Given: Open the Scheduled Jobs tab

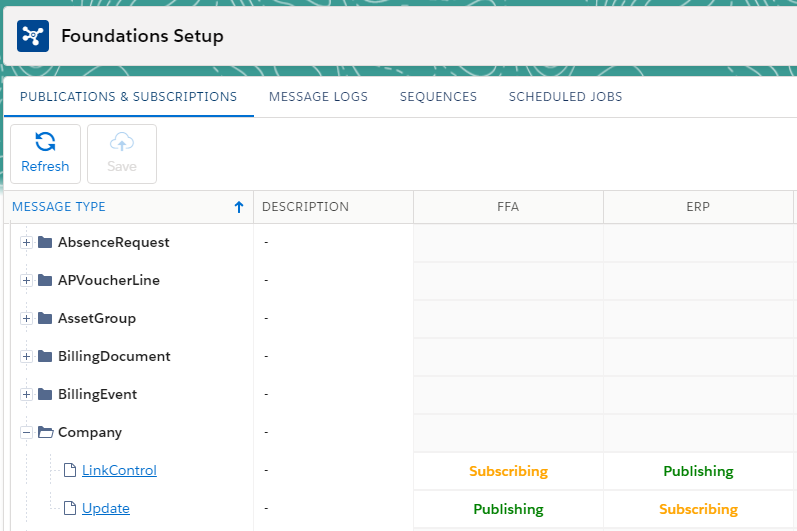Looking at the screenshot, I should 565,97.
